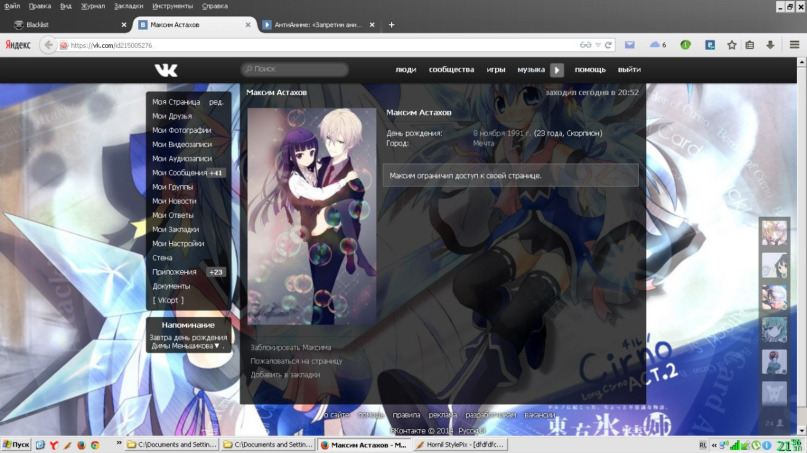Open the profile avatar picture
The height and width of the screenshot is (453, 807).
[x=312, y=217]
